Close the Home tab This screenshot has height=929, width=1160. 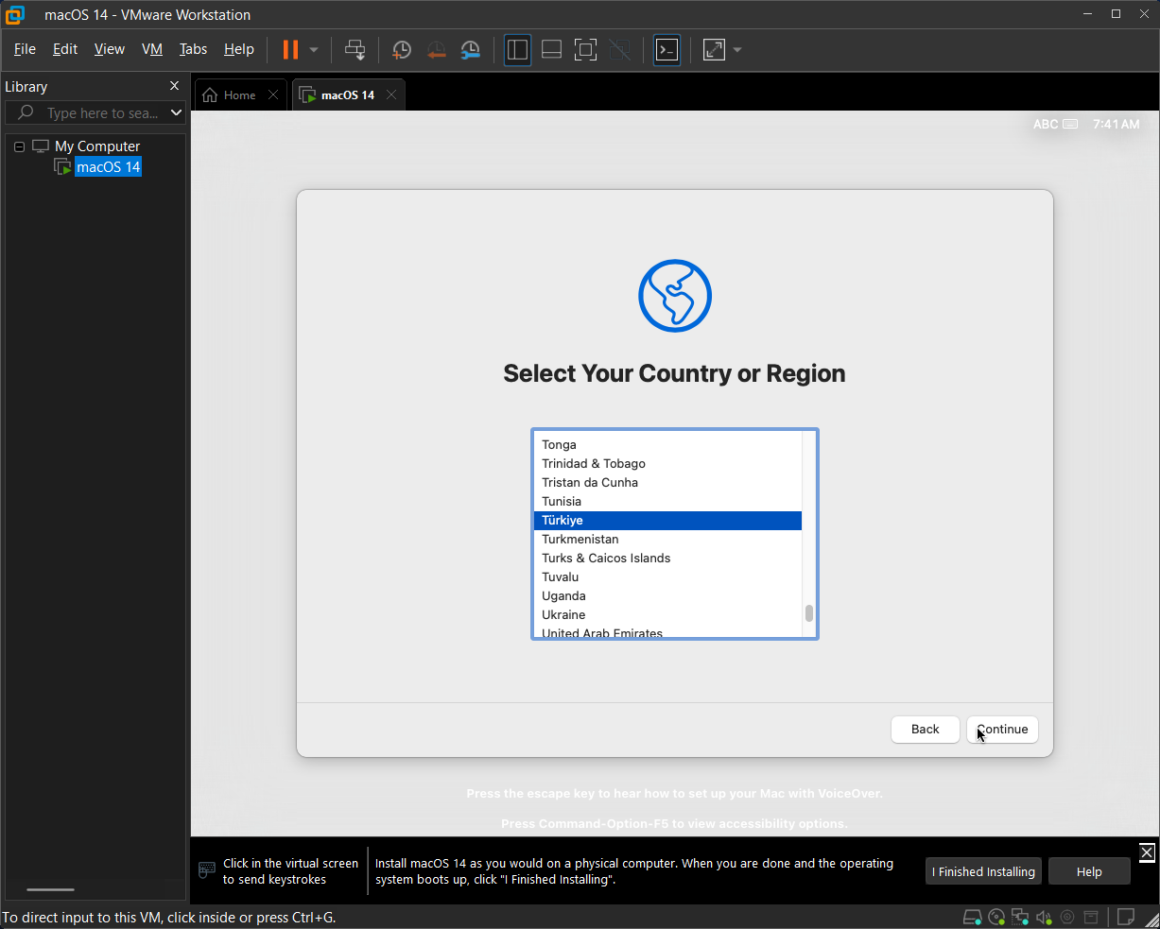(x=273, y=95)
